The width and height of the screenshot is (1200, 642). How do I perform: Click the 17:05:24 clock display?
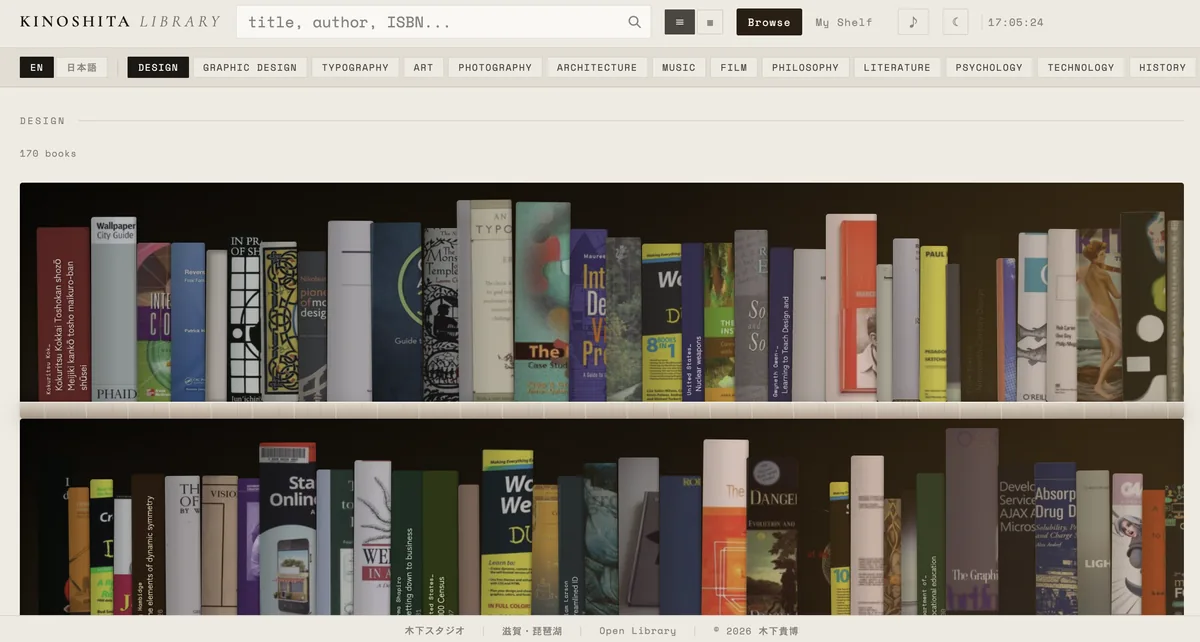(x=1015, y=22)
